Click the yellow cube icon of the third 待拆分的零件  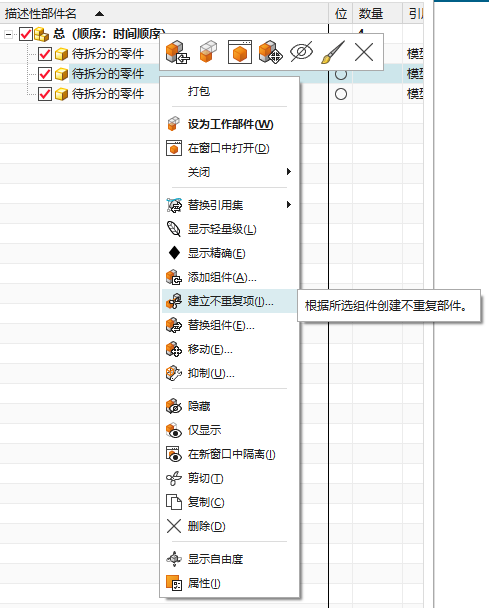(61, 94)
